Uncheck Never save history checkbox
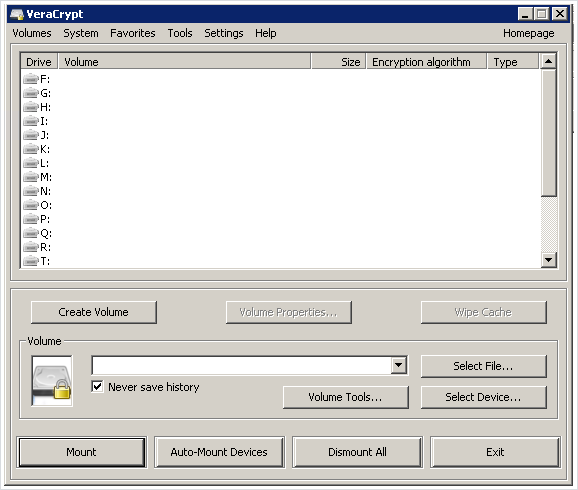Viewport: 578px width, 490px height. pos(97,386)
